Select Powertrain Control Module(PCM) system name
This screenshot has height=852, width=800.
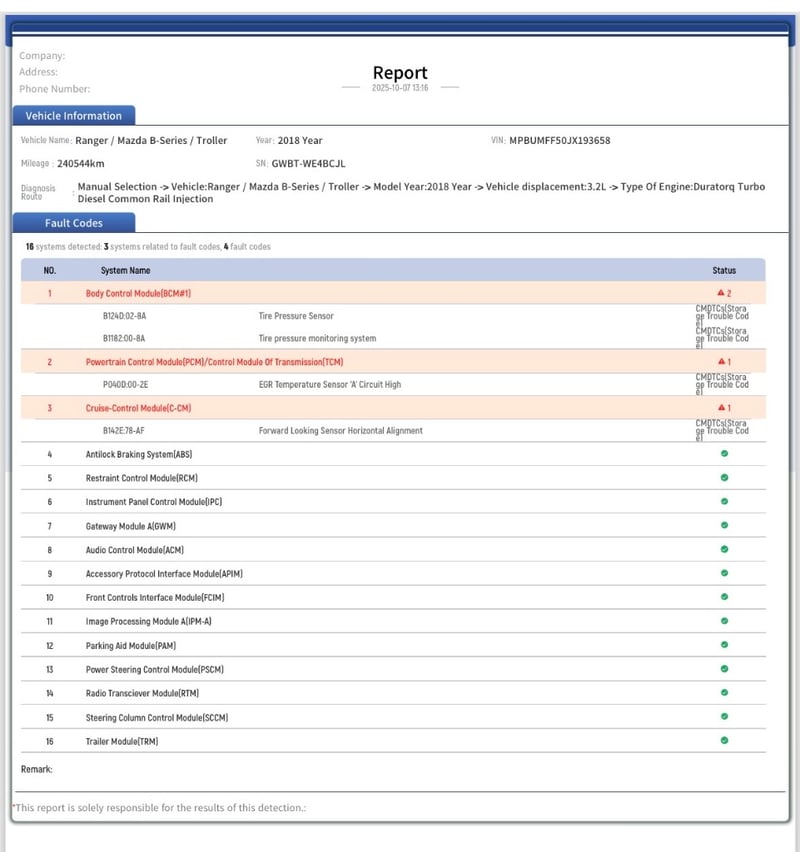214,362
